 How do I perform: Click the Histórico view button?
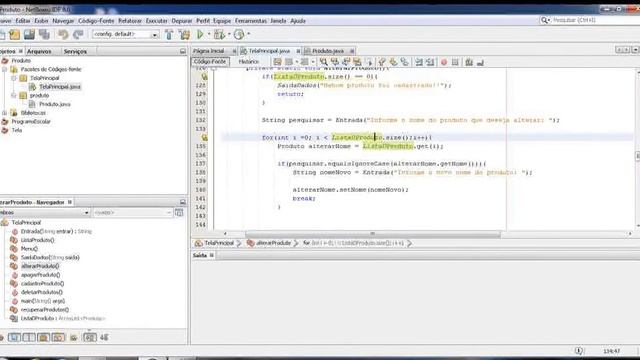point(249,62)
